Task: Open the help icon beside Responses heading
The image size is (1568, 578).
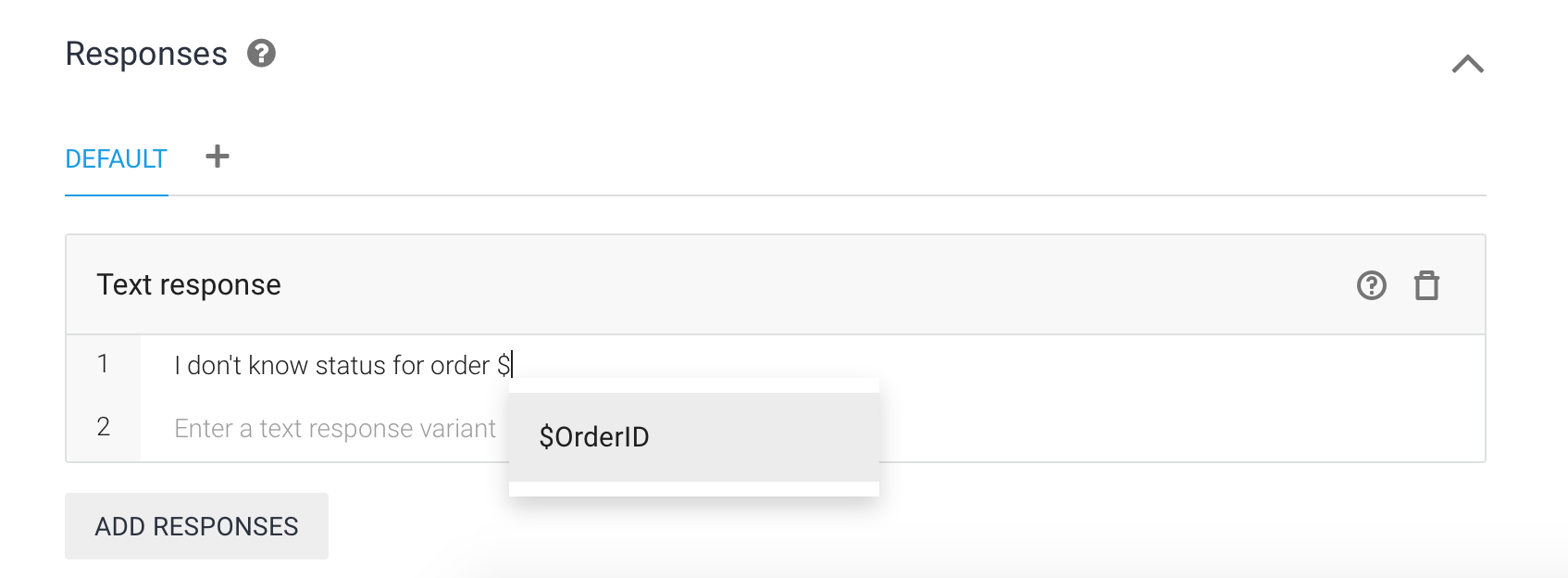Action: click(262, 54)
